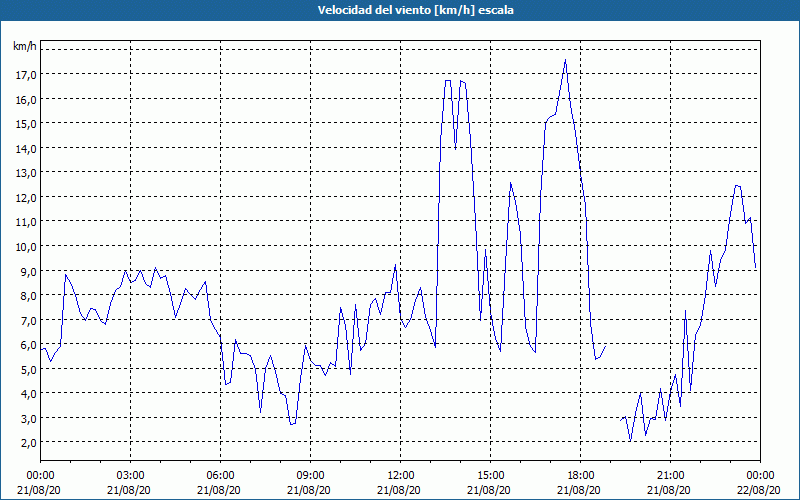800x500 pixels.
Task: Select the 15,0 y-axis label
Action: 26,124
